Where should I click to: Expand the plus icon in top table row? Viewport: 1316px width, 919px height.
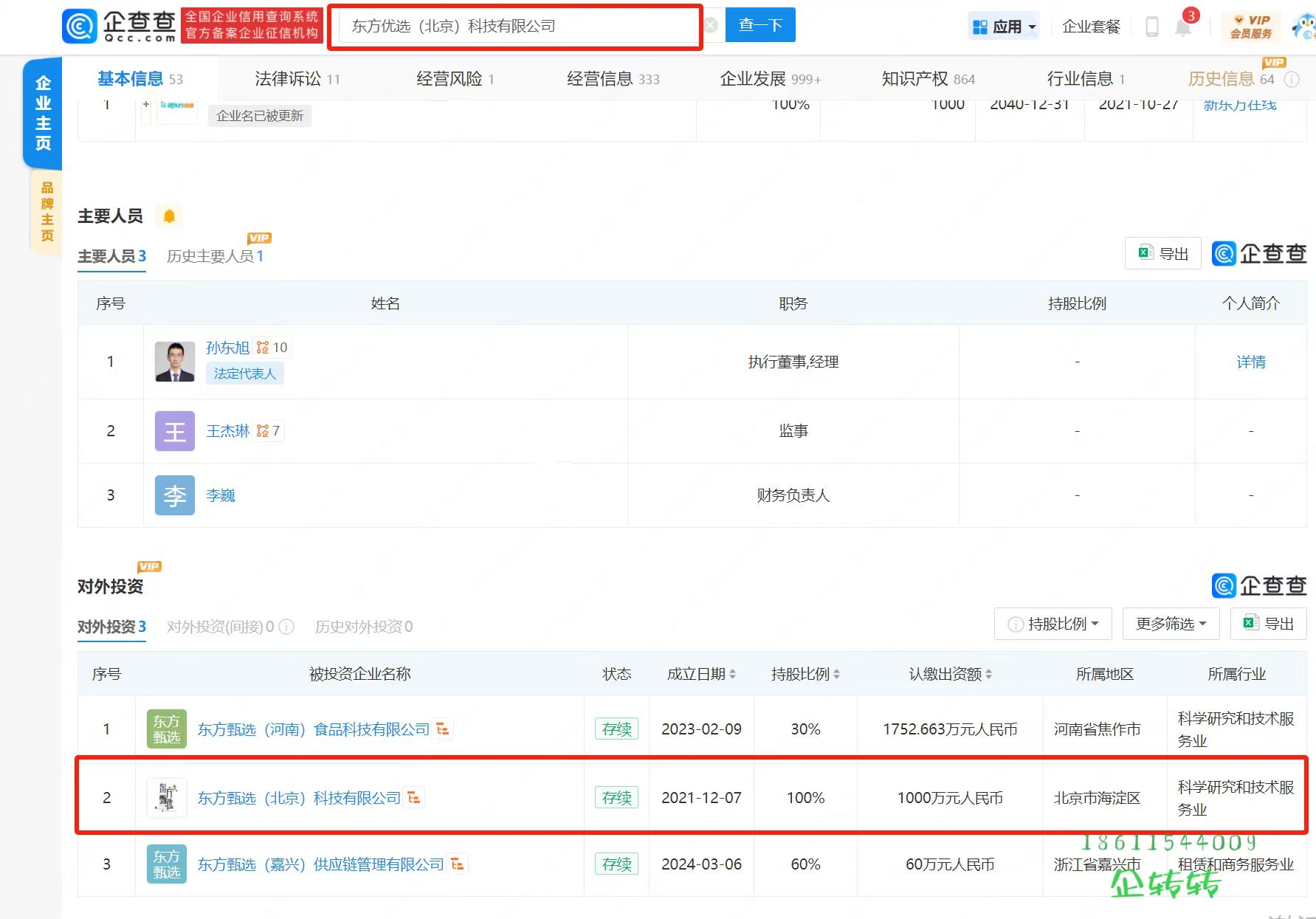pos(146,104)
